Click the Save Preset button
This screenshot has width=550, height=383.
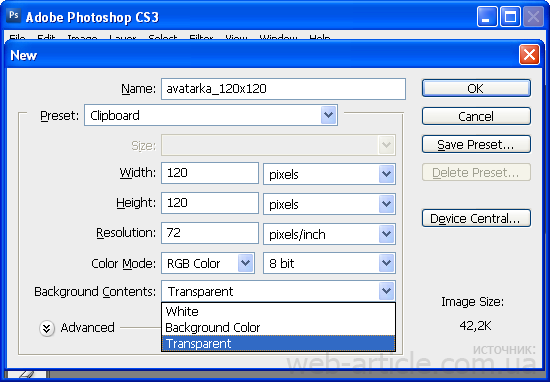coord(476,144)
